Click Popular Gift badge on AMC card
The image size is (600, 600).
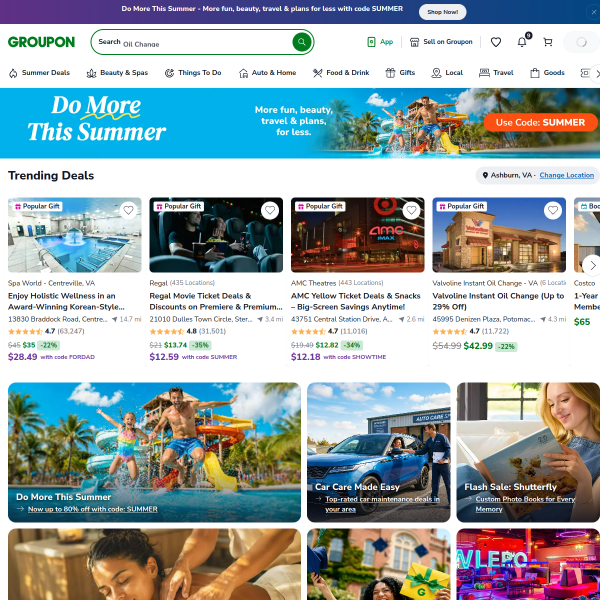click(x=320, y=206)
